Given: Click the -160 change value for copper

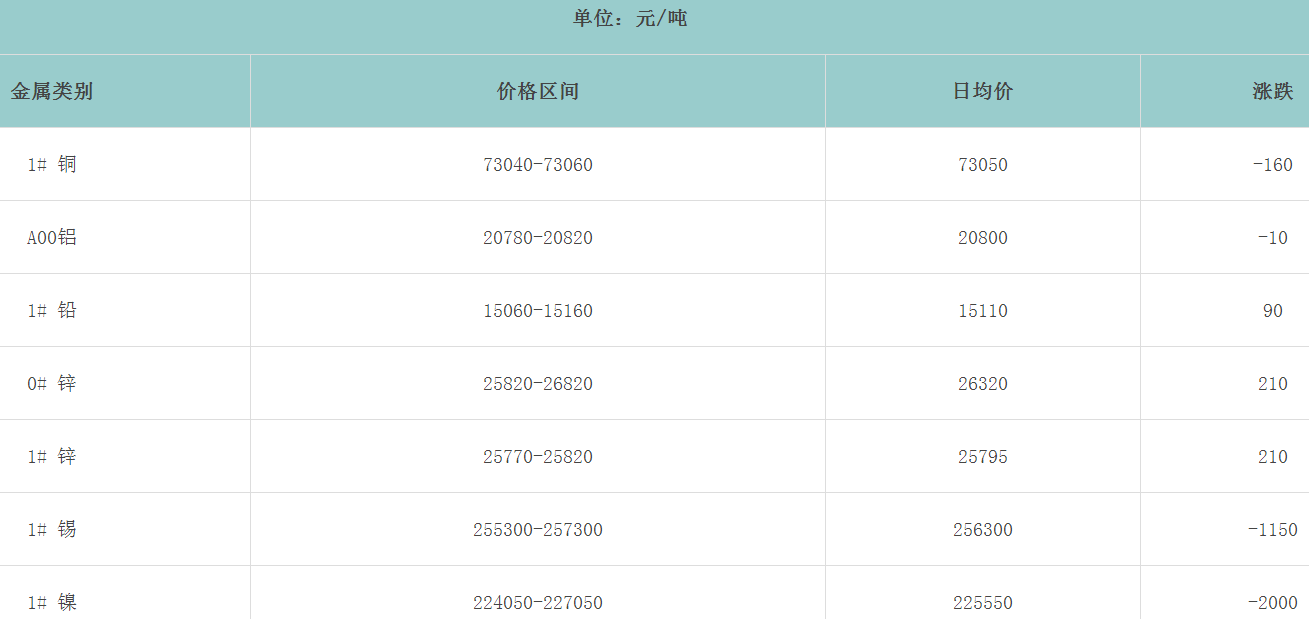Looking at the screenshot, I should pyautogui.click(x=1272, y=165).
